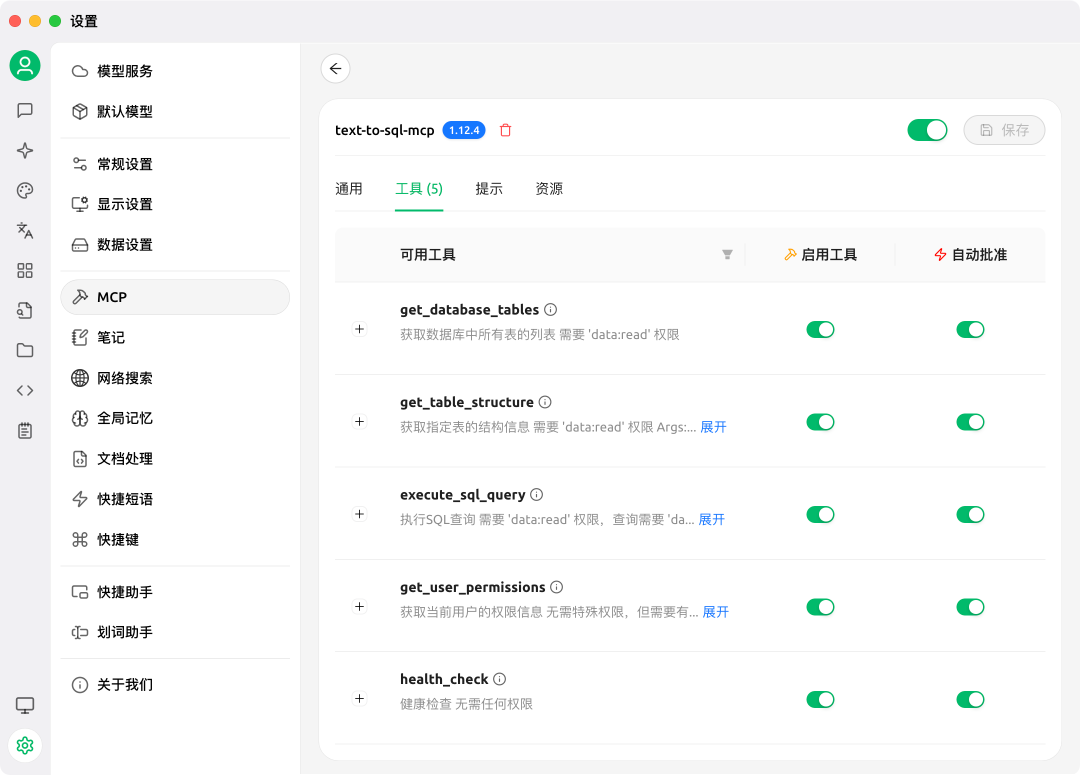Switch to the 提示 tab
Image resolution: width=1080 pixels, height=775 pixels.
(489, 188)
